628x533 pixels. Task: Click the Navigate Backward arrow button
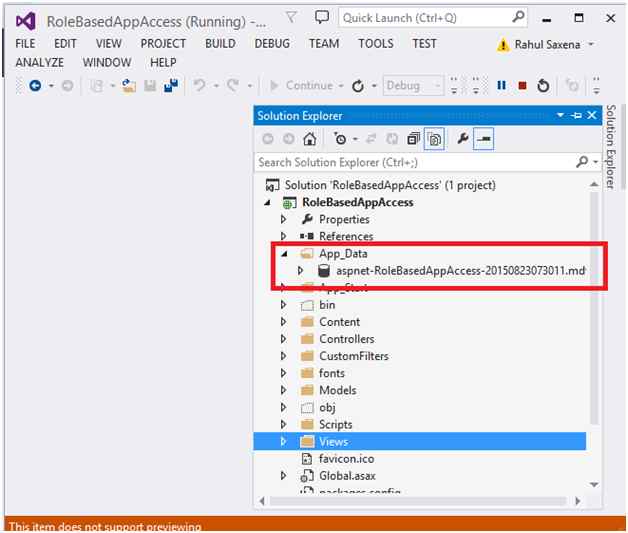pyautogui.click(x=35, y=85)
